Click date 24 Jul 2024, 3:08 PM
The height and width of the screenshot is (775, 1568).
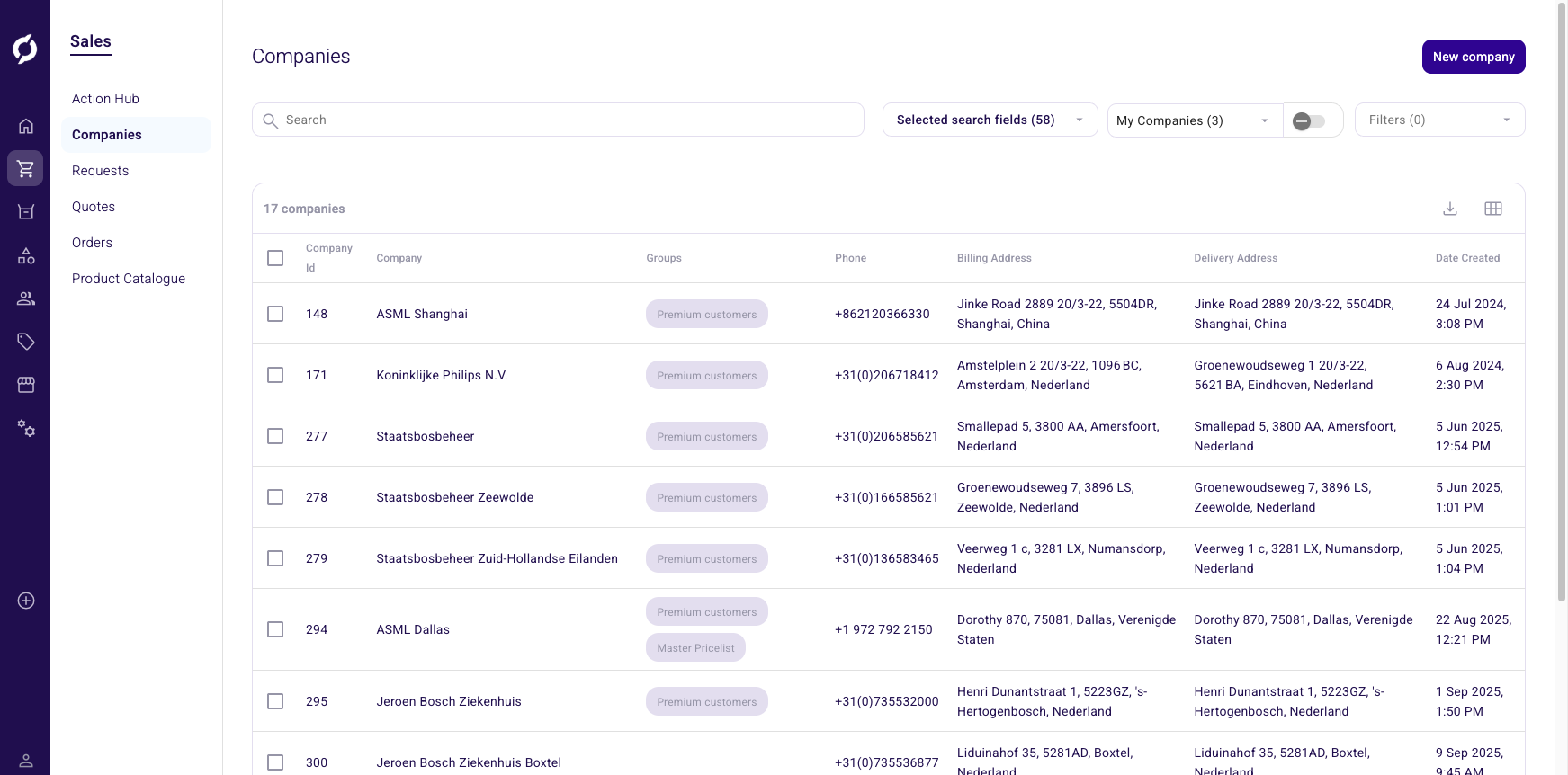(1471, 314)
